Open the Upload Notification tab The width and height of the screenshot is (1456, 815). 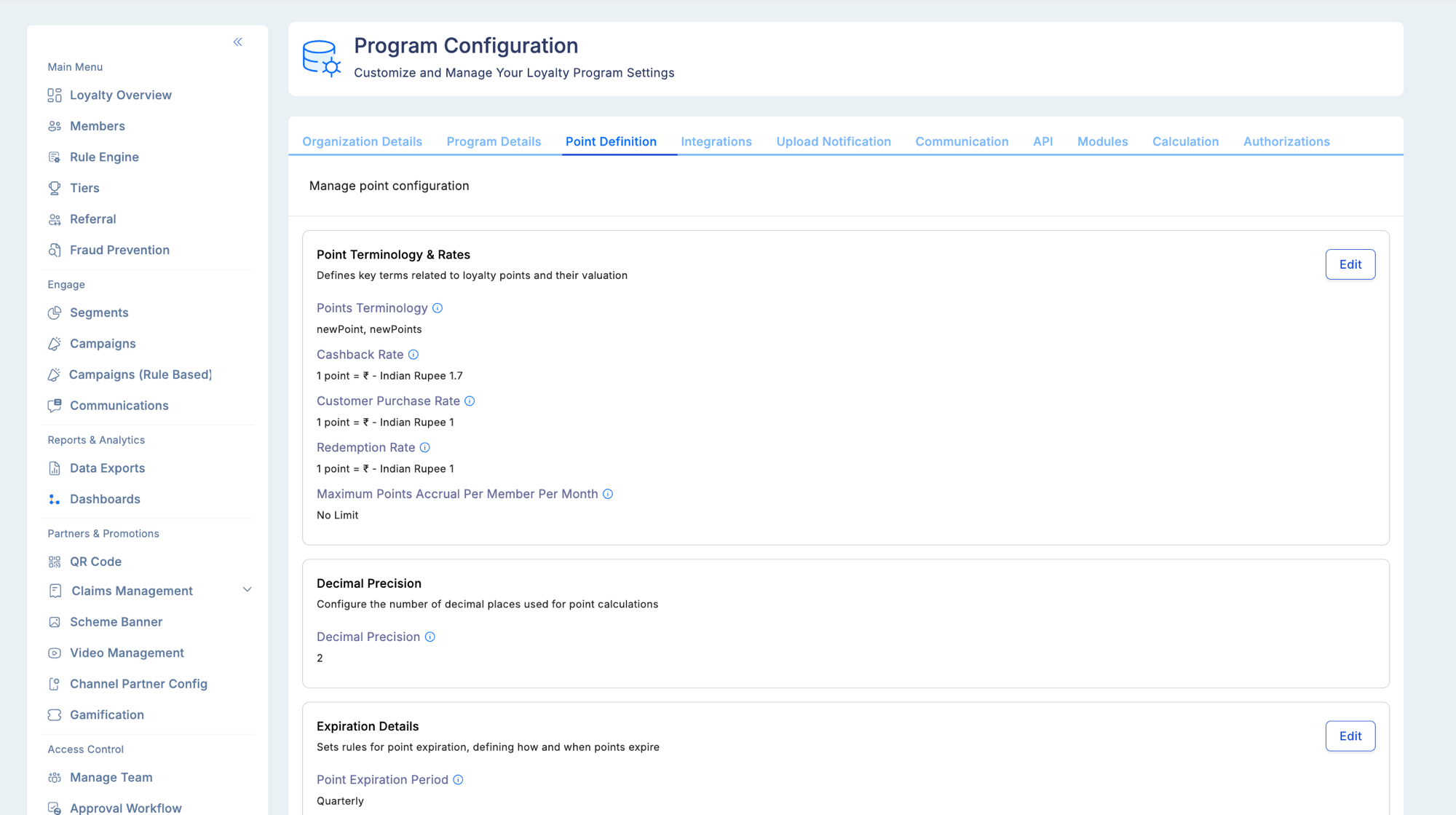[834, 141]
